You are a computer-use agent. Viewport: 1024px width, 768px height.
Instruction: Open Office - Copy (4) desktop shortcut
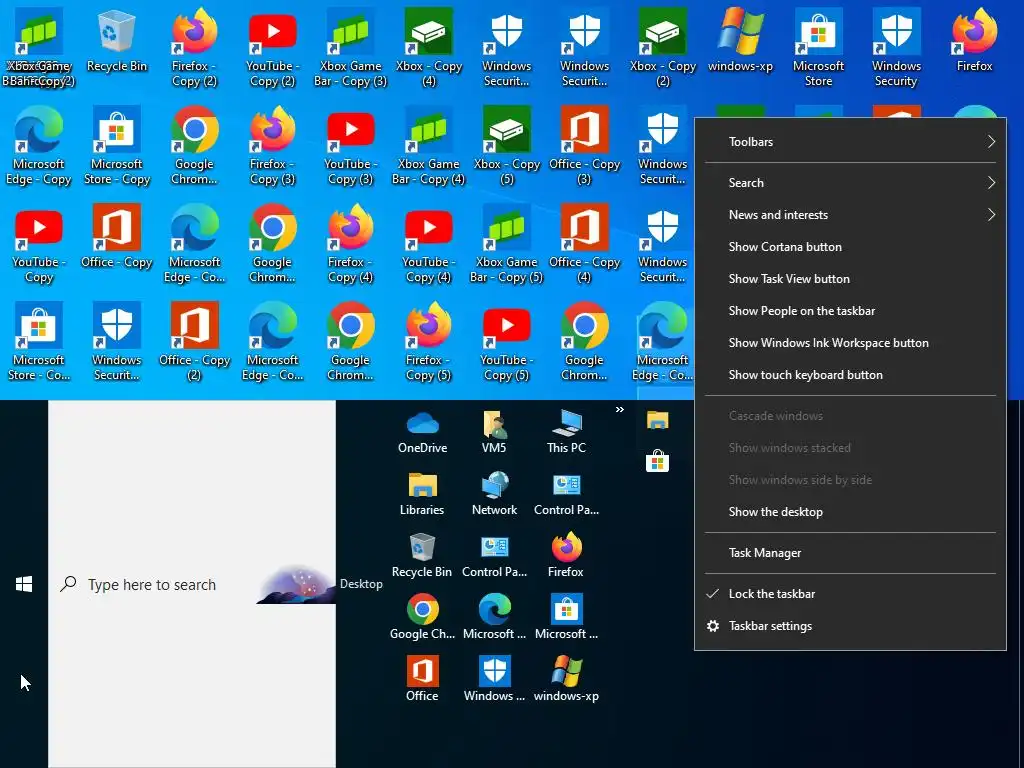pos(584,243)
